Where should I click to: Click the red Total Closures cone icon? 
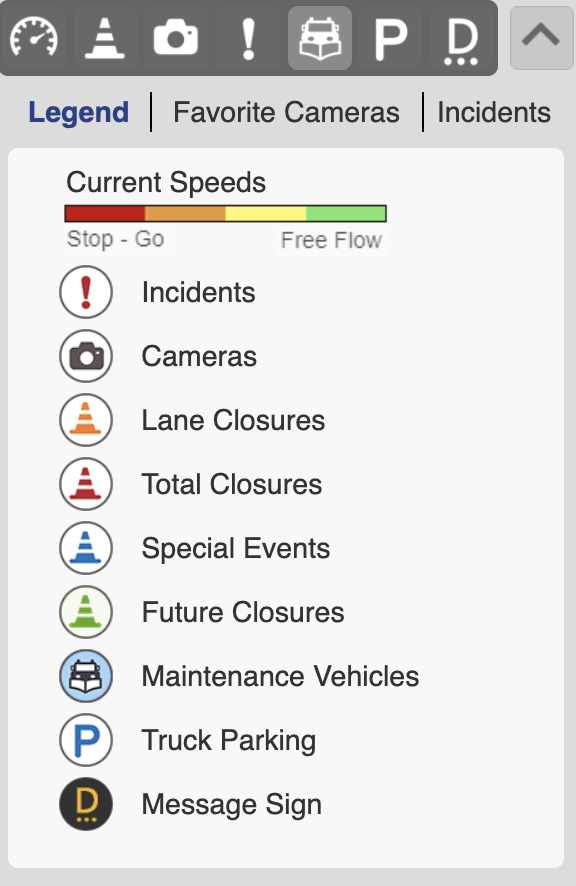click(86, 484)
